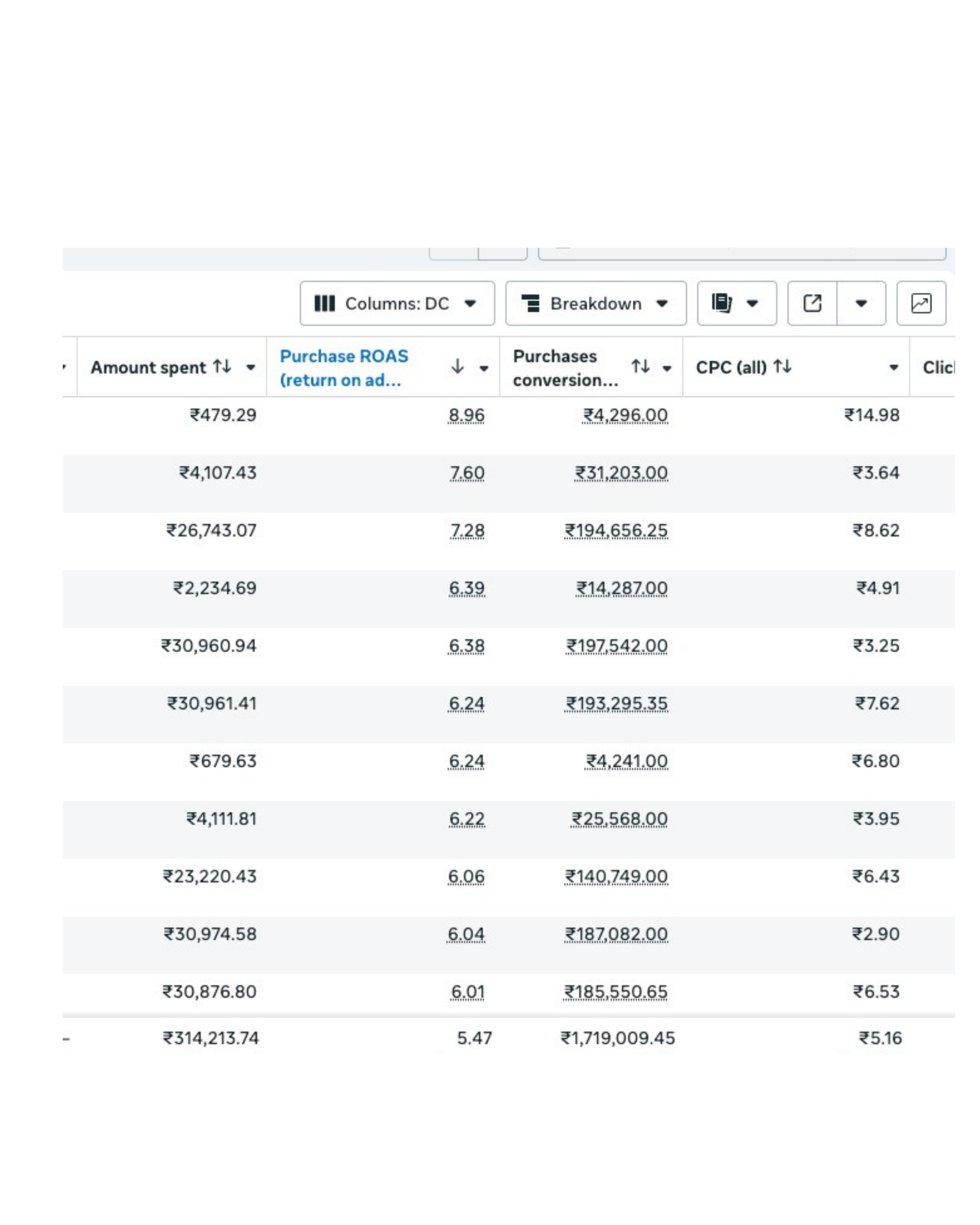The image size is (980, 1225).
Task: Open Amount spent column menu arrow
Action: tap(250, 368)
